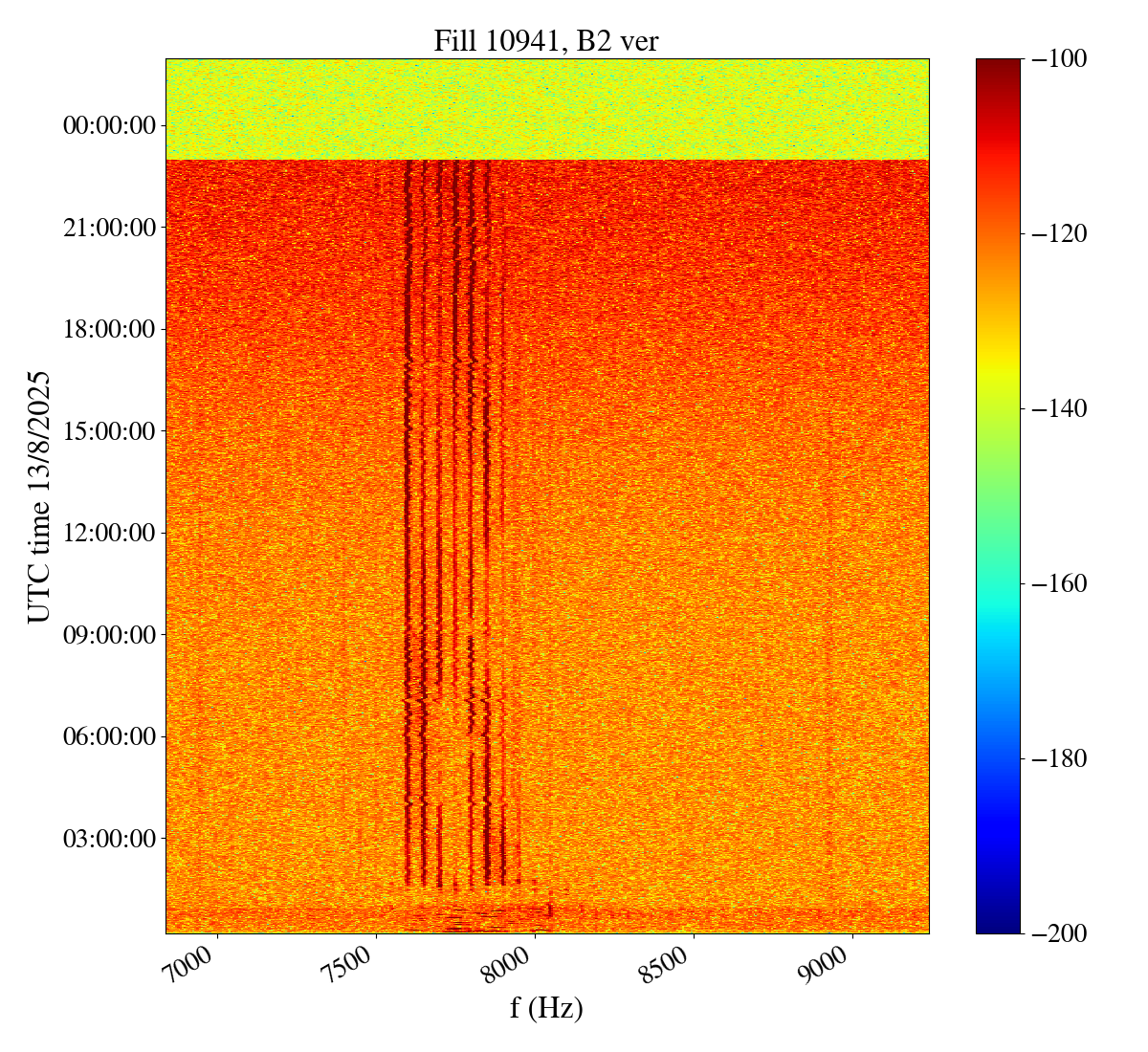This screenshot has height=1052, width=1148.
Task: Click the −140 colorbar tick label
Action: [1060, 408]
